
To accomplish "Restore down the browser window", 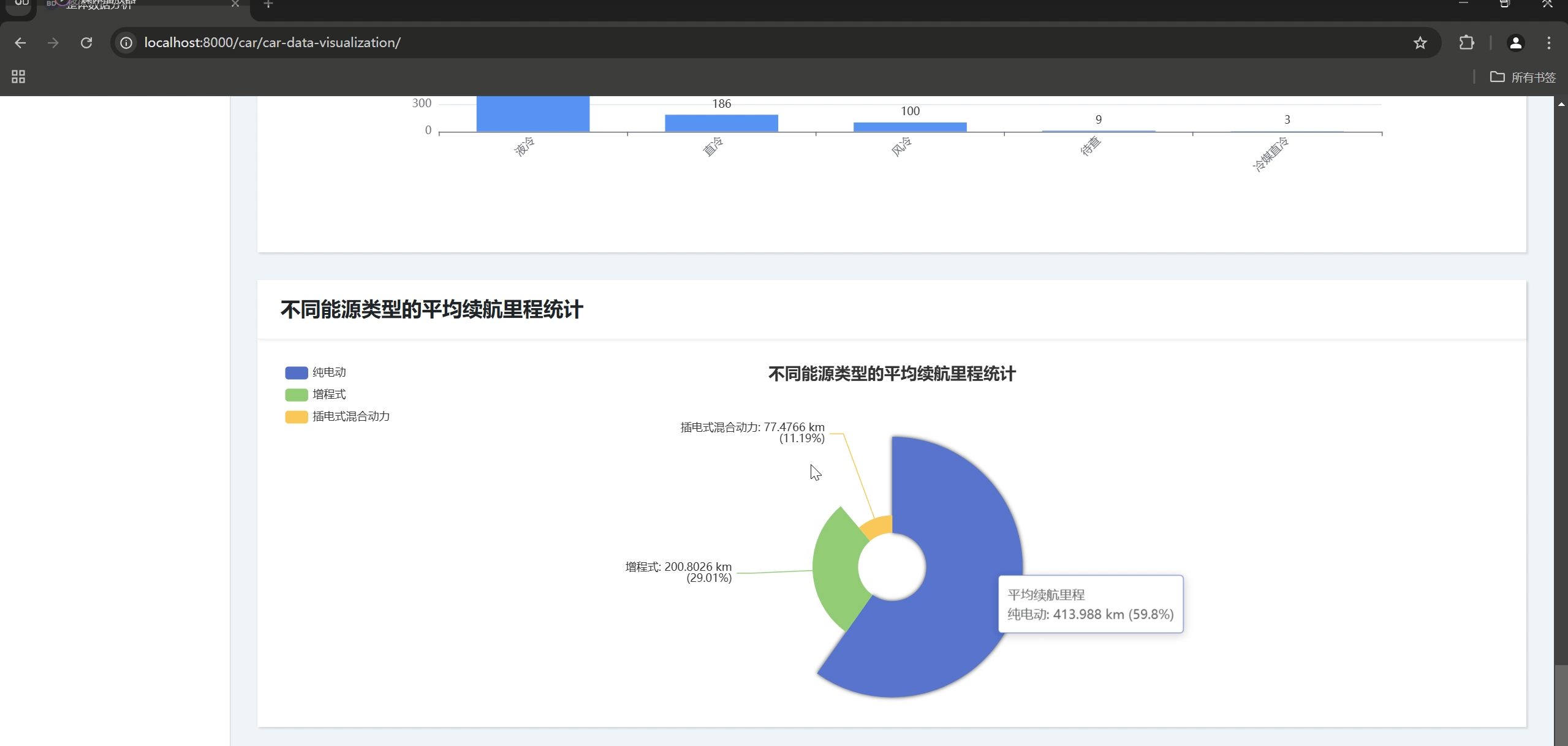I will [x=1504, y=4].
